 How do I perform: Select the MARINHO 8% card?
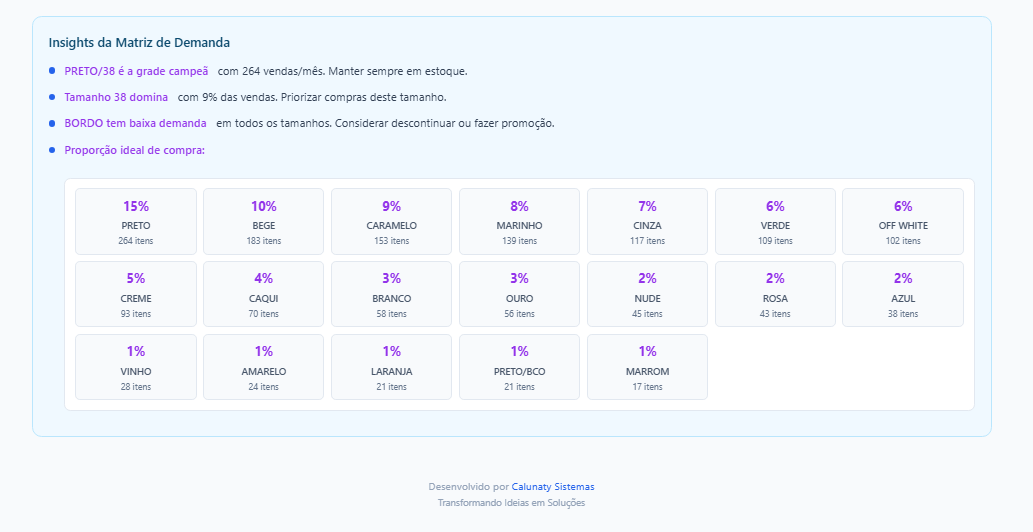(x=519, y=221)
